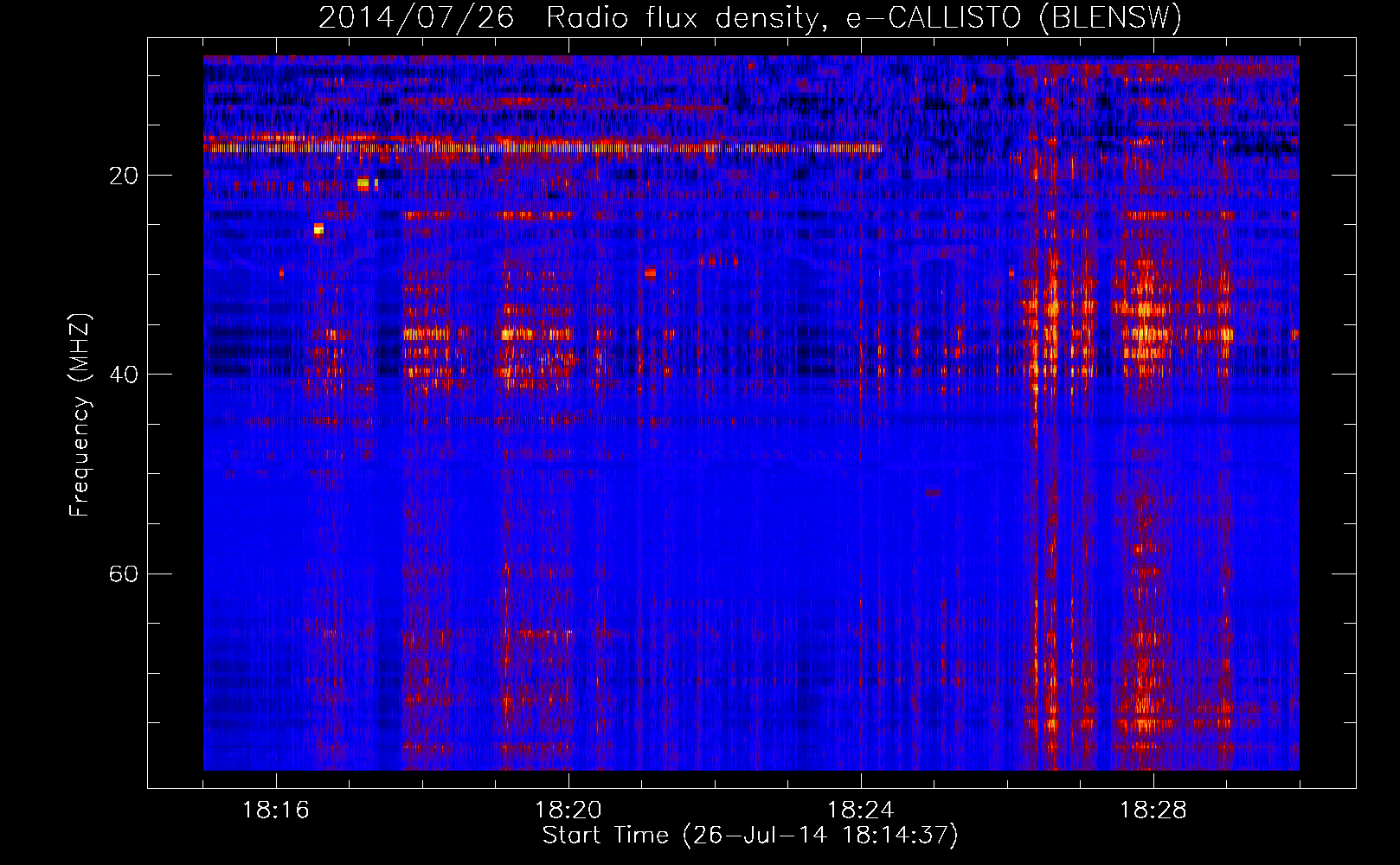This screenshot has width=1400, height=865.
Task: Click the 40 MHz frequency tick label
Action: click(124, 375)
